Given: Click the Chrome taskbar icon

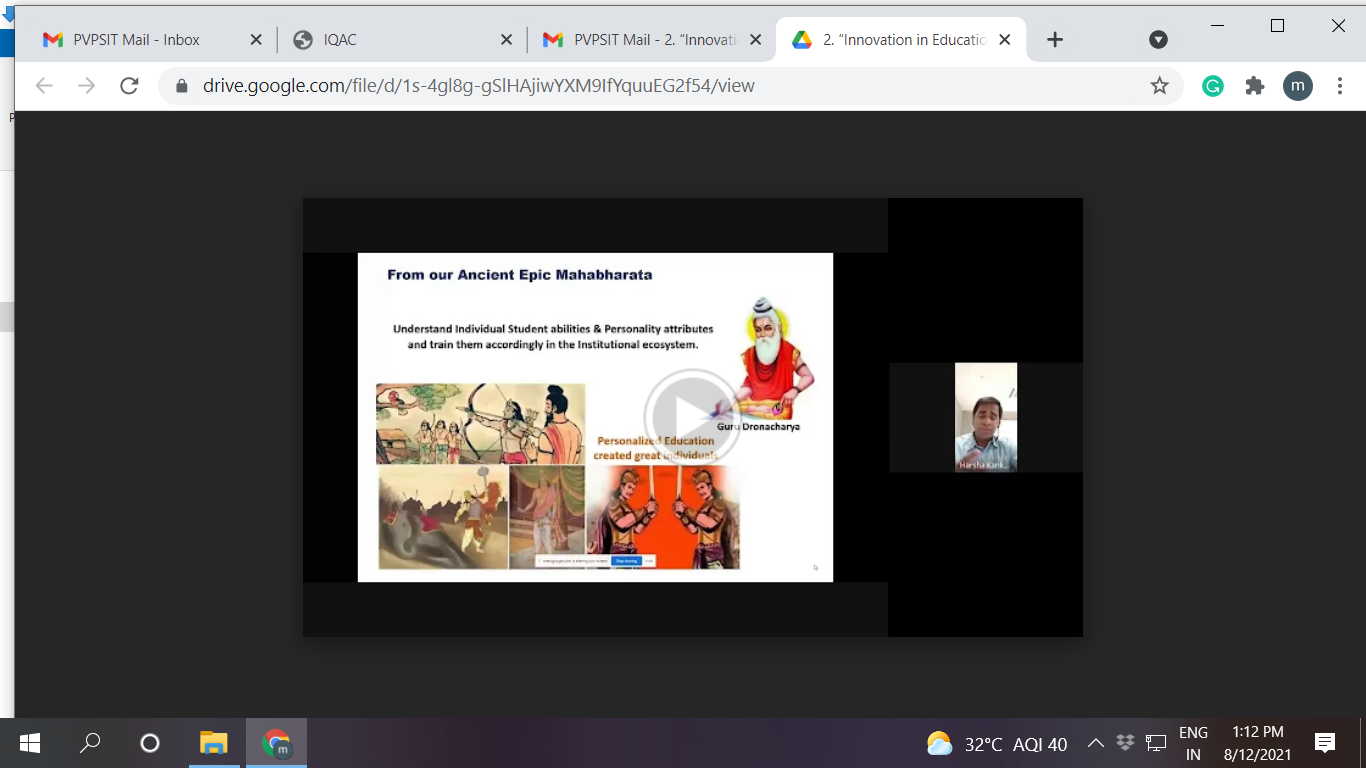Looking at the screenshot, I should tap(276, 743).
